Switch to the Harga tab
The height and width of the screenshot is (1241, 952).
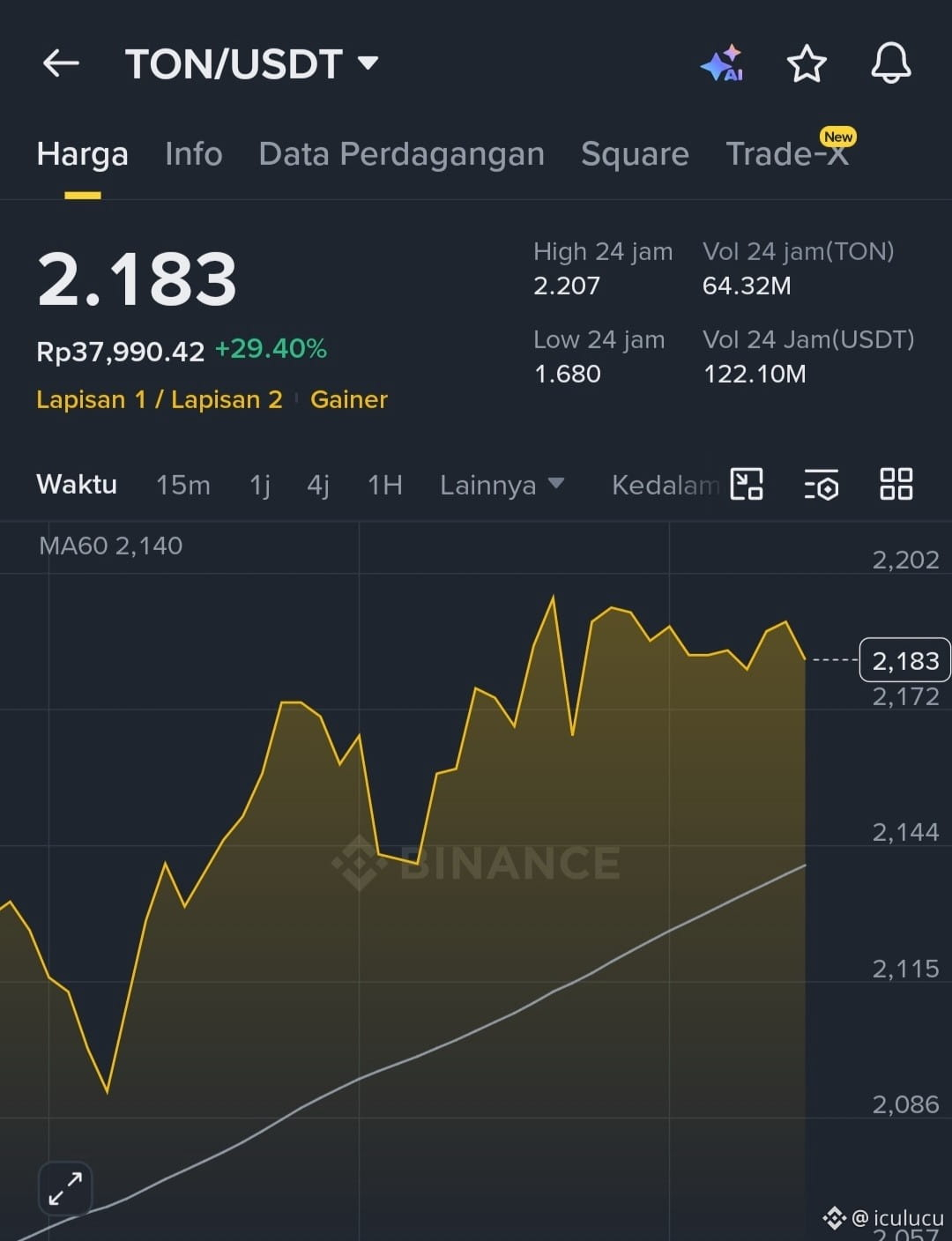83,154
